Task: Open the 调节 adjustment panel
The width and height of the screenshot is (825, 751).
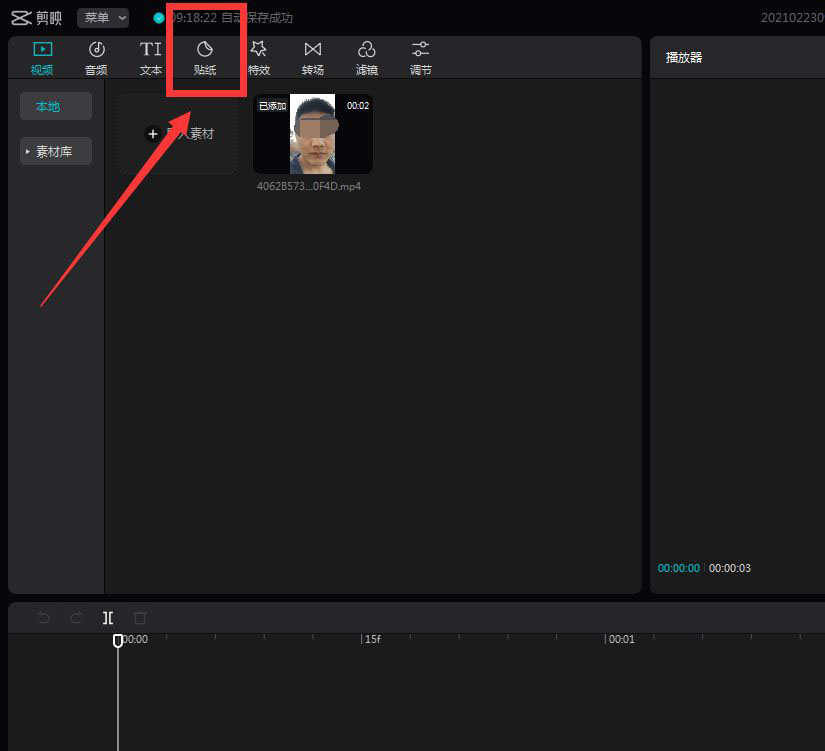Action: coord(420,58)
